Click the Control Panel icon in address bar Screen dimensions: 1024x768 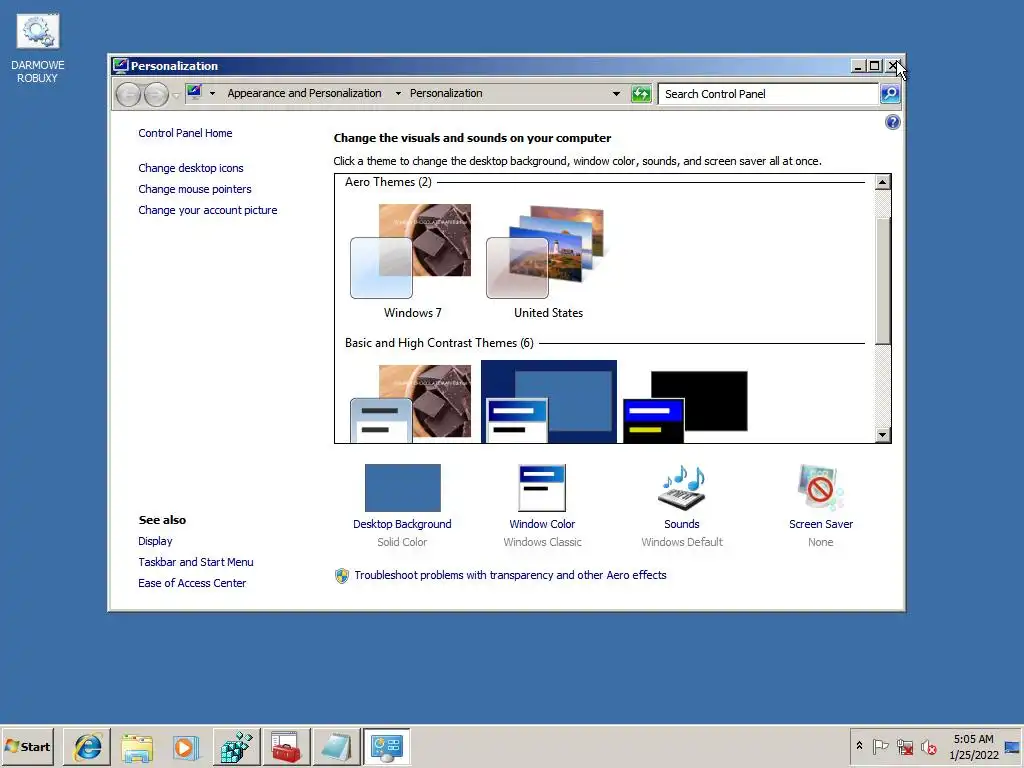coord(195,93)
